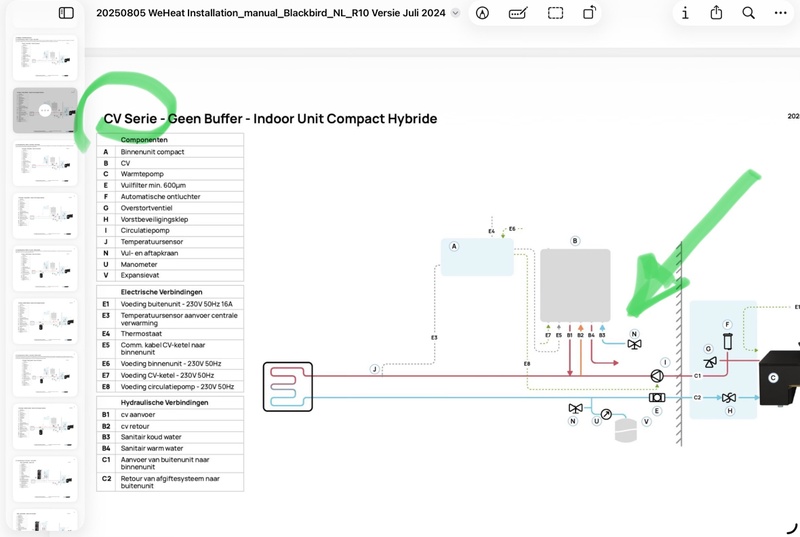Screen dimensions: 800x537
Task: Click 'Electrische Verbindingen' table header
Action: (170, 292)
